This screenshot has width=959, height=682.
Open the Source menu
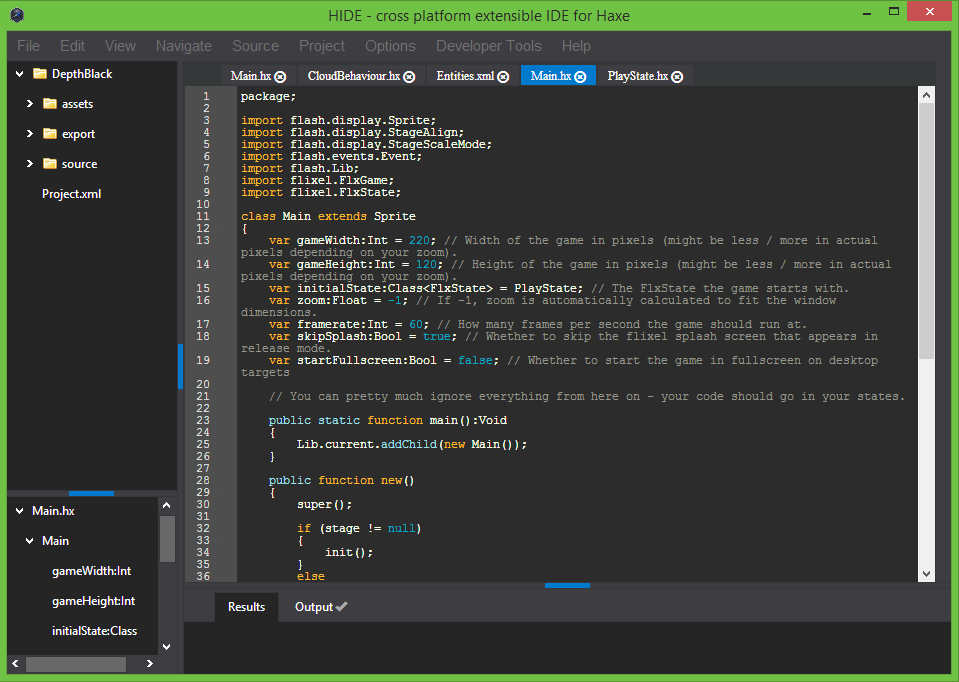(255, 46)
